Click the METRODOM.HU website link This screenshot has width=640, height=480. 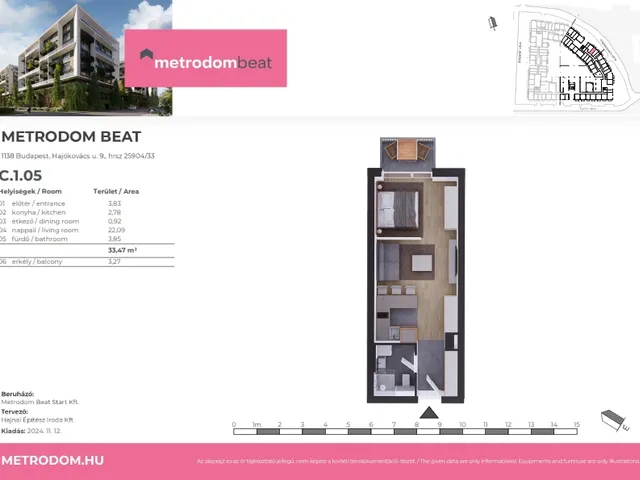(52, 461)
